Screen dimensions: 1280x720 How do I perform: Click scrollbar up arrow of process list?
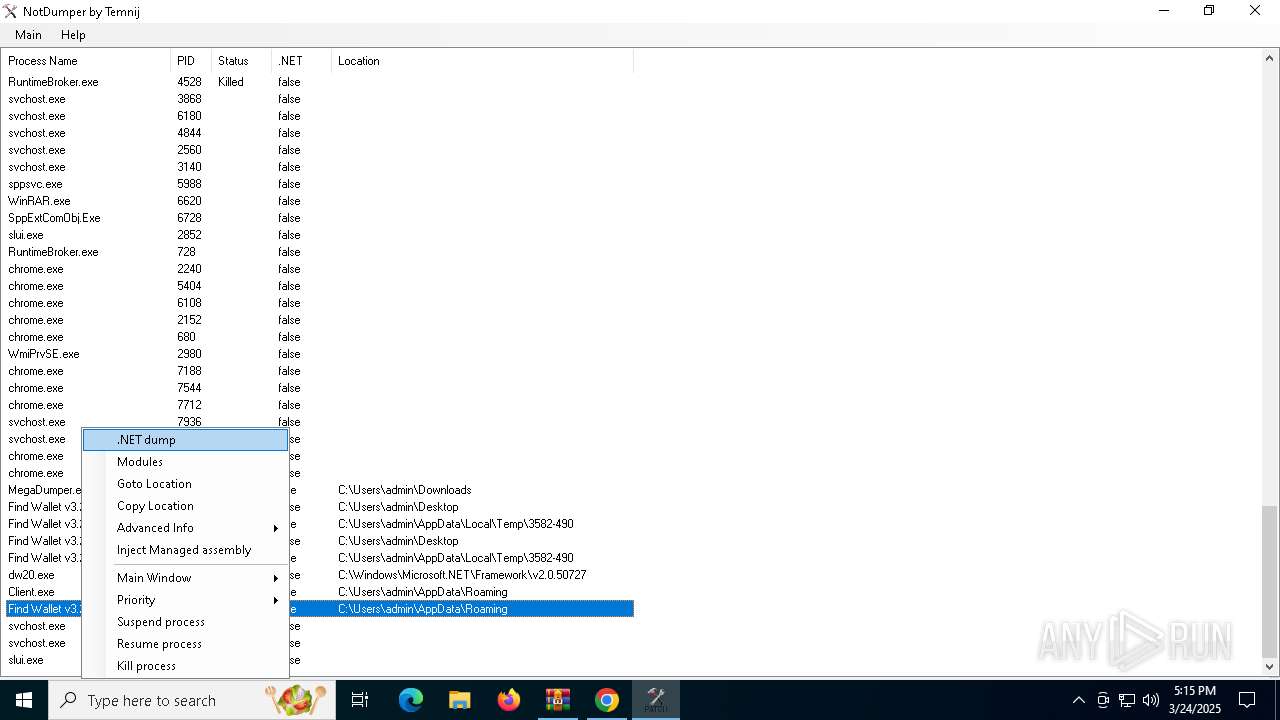pyautogui.click(x=1270, y=58)
